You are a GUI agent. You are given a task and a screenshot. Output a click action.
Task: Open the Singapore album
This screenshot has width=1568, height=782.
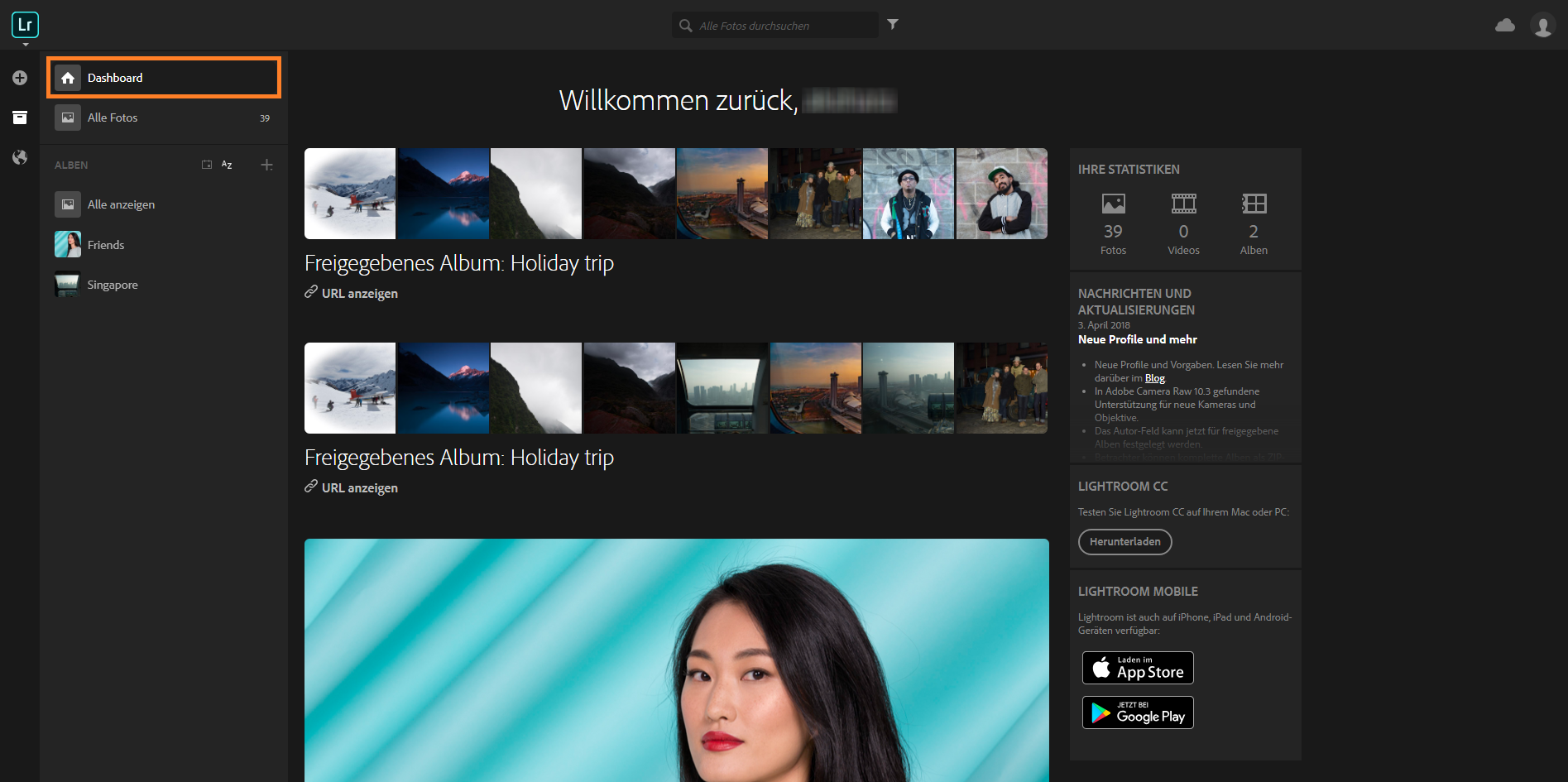(164, 285)
